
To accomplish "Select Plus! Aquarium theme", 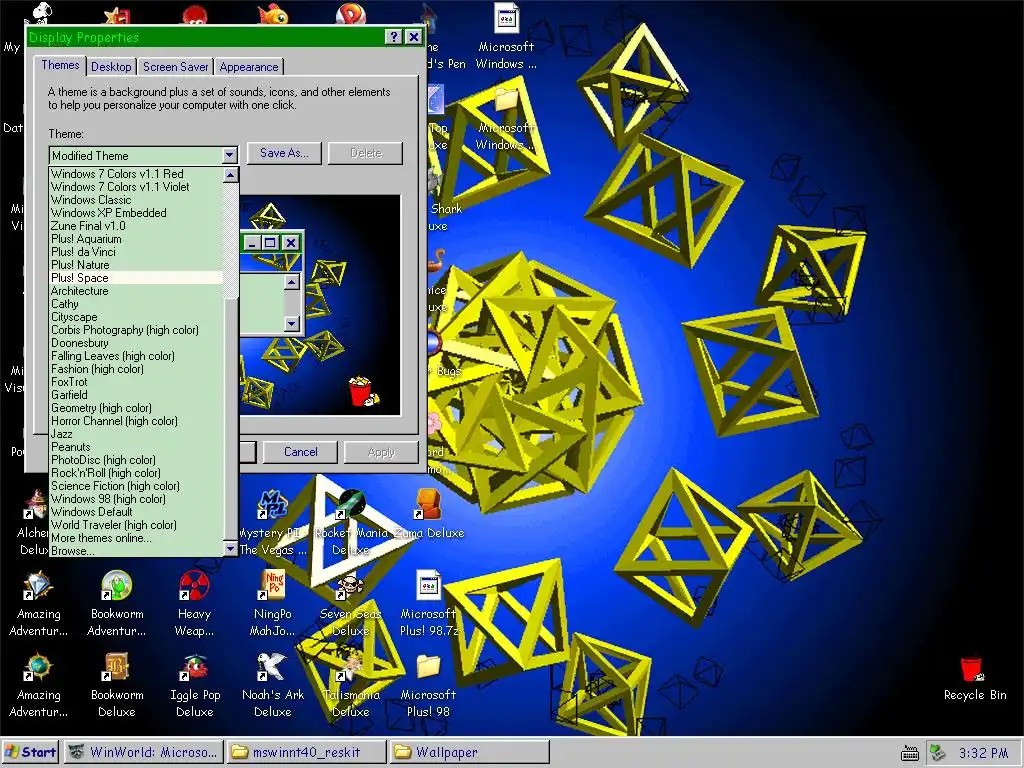I will [136, 239].
